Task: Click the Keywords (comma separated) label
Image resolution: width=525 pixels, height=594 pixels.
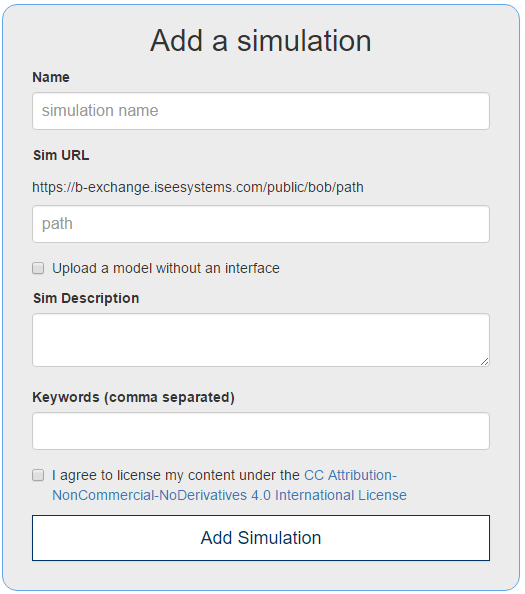Action: coord(133,397)
